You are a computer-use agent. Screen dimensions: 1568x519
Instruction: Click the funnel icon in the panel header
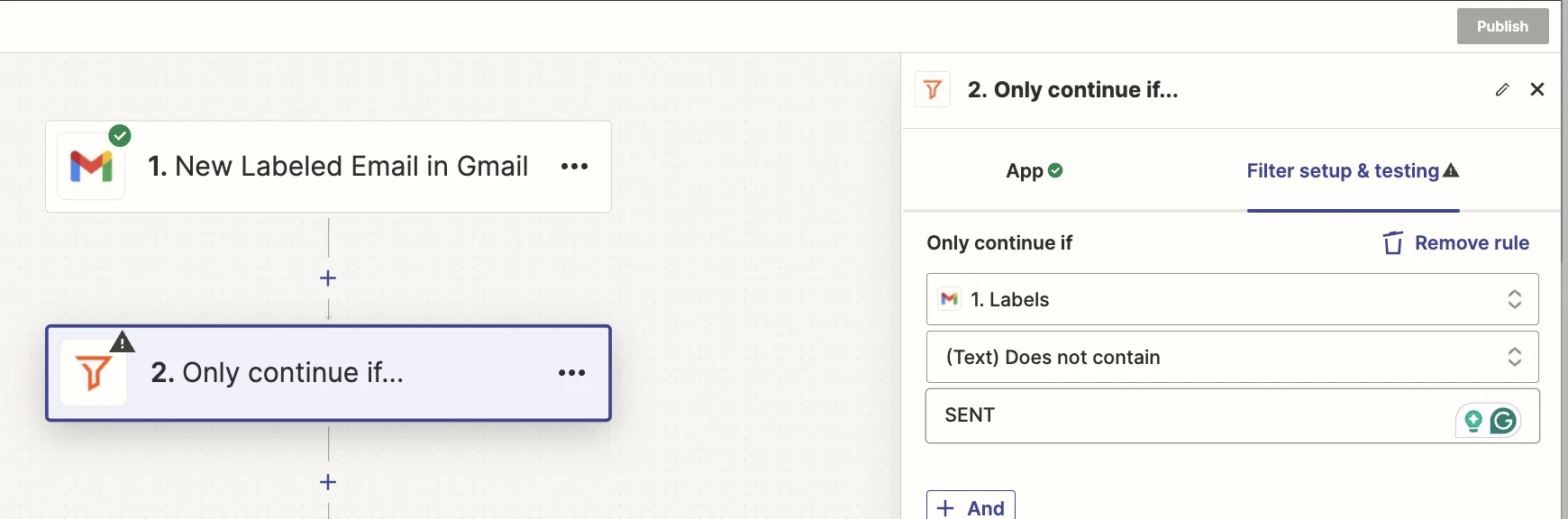(933, 89)
